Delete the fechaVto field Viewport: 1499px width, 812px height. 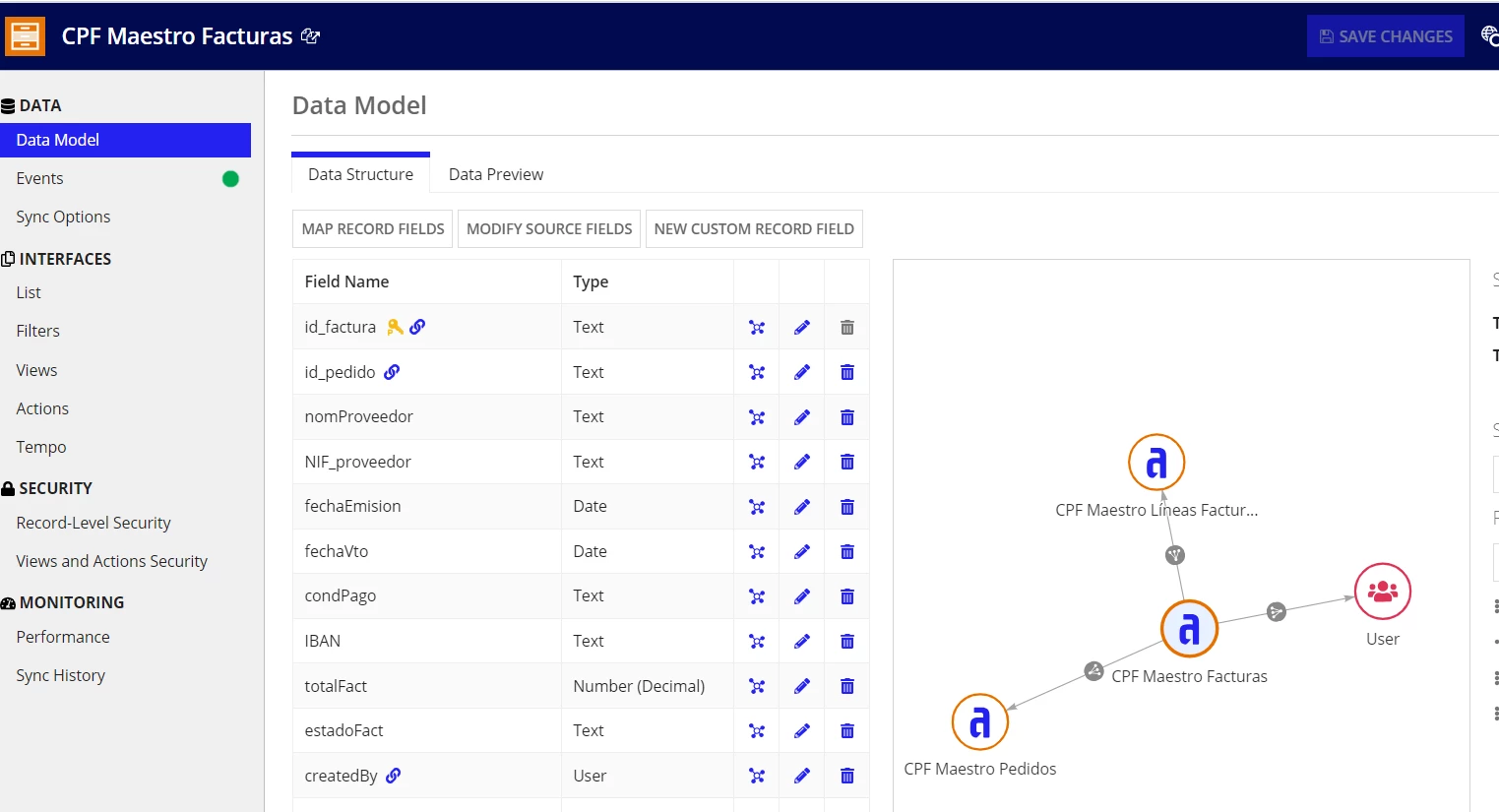[x=847, y=551]
